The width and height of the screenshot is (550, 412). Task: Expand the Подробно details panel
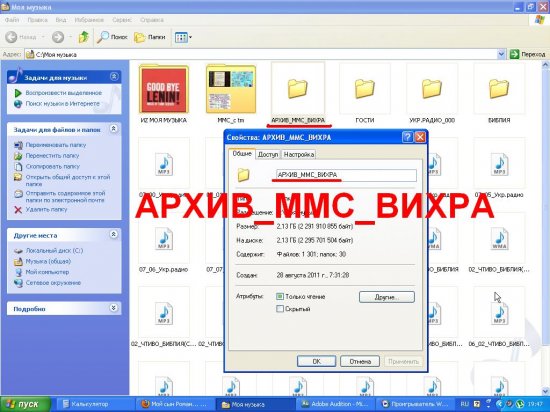coord(113,308)
